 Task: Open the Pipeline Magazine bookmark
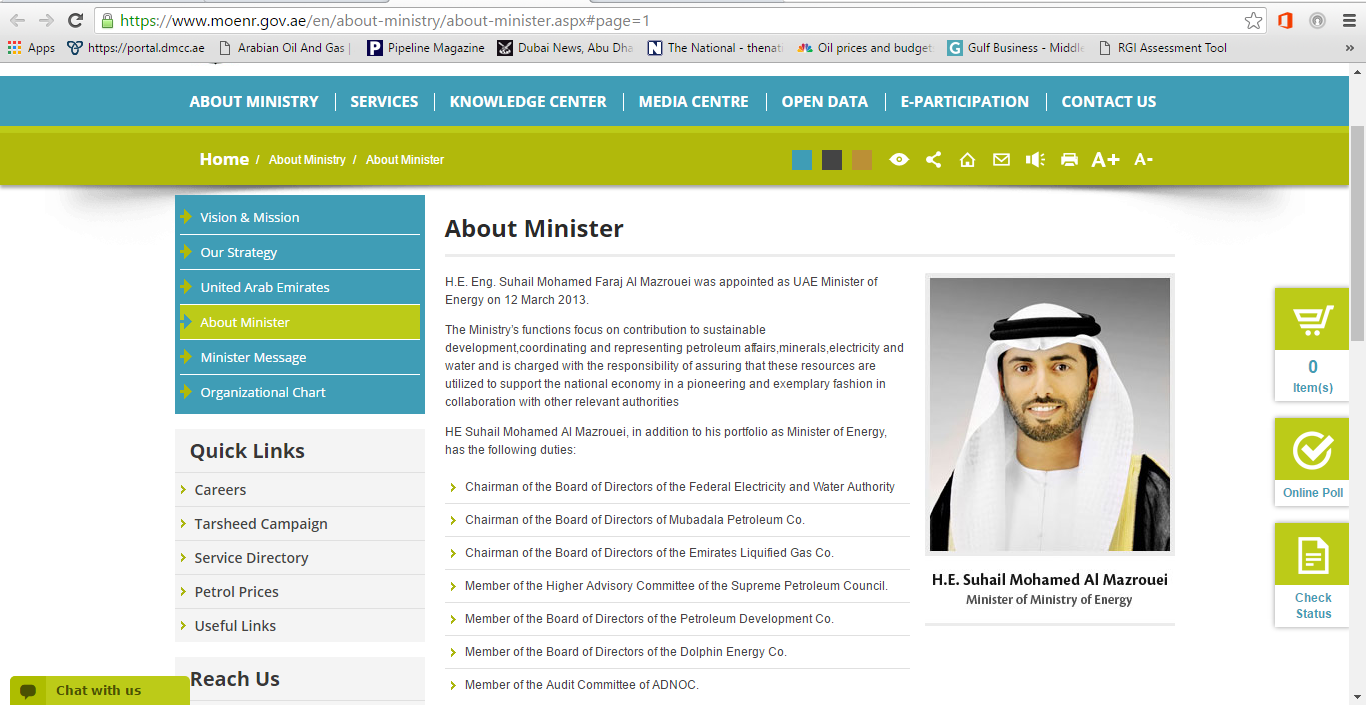coord(426,48)
